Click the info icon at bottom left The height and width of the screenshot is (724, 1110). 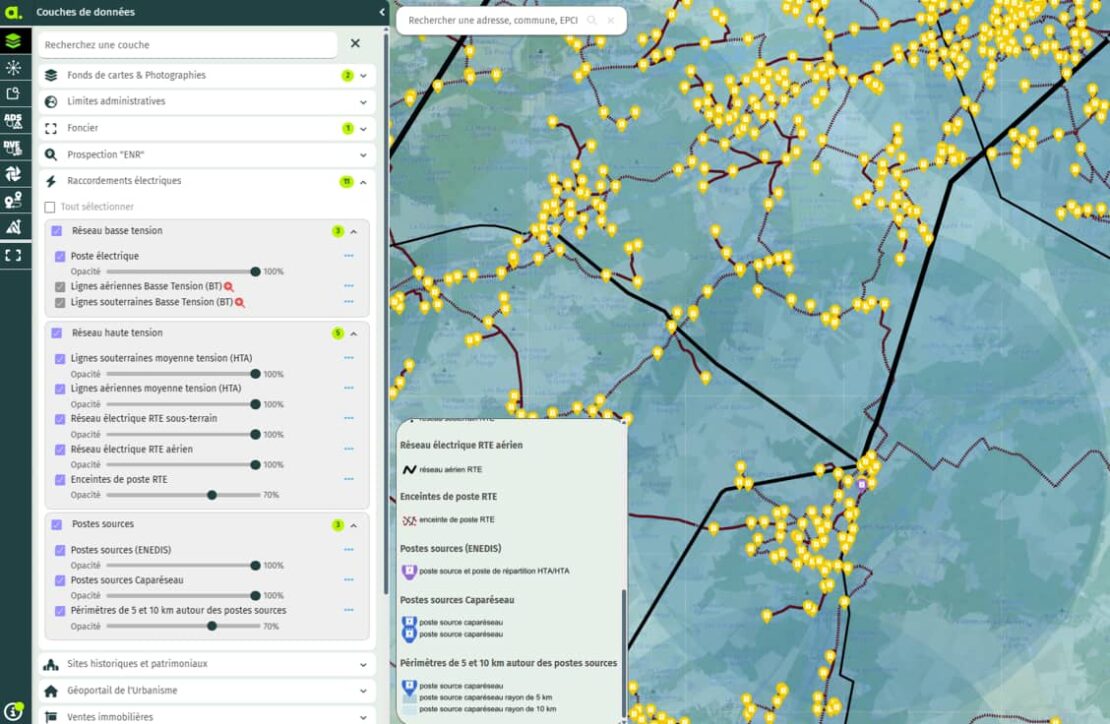pyautogui.click(x=13, y=709)
